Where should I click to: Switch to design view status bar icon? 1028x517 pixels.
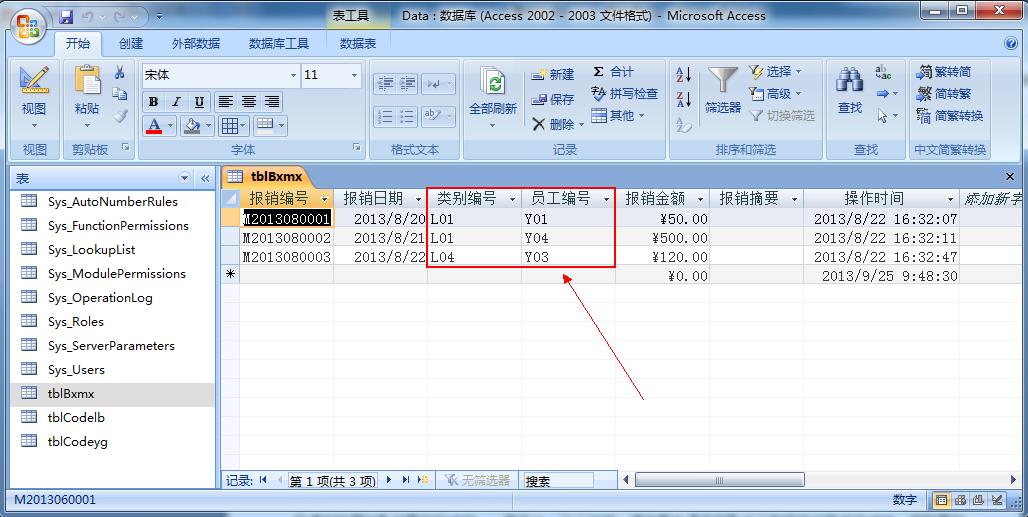(x=997, y=500)
